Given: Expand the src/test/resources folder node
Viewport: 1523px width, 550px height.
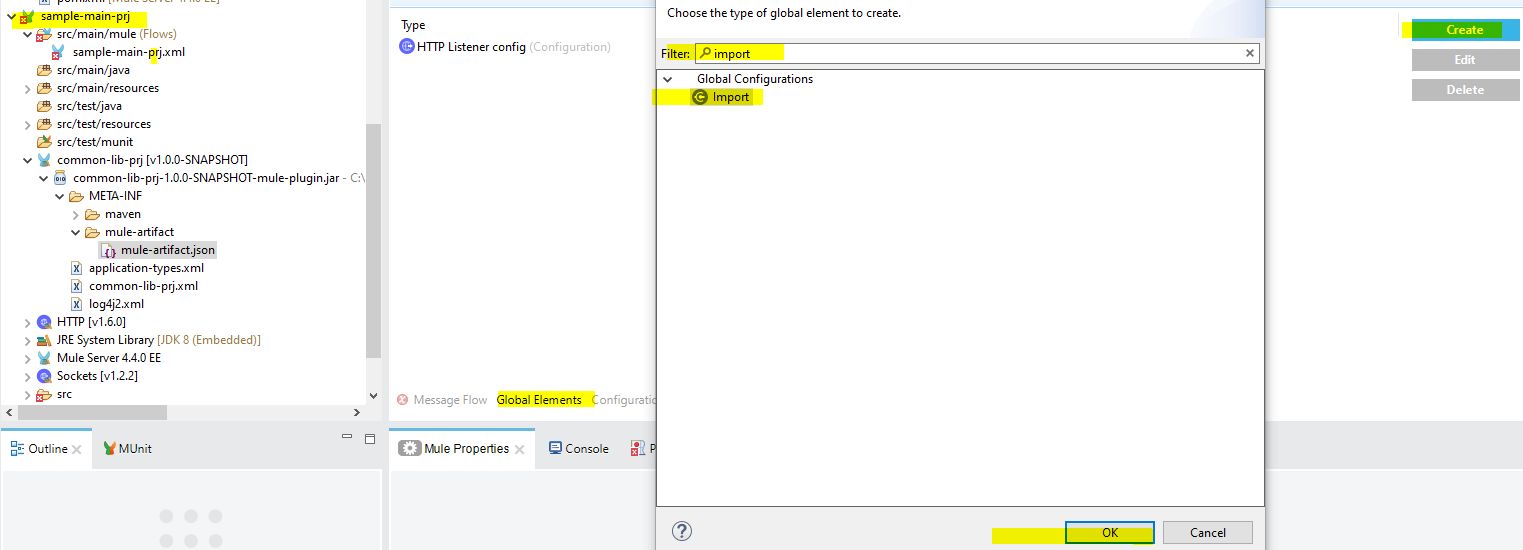Looking at the screenshot, I should click(x=27, y=124).
